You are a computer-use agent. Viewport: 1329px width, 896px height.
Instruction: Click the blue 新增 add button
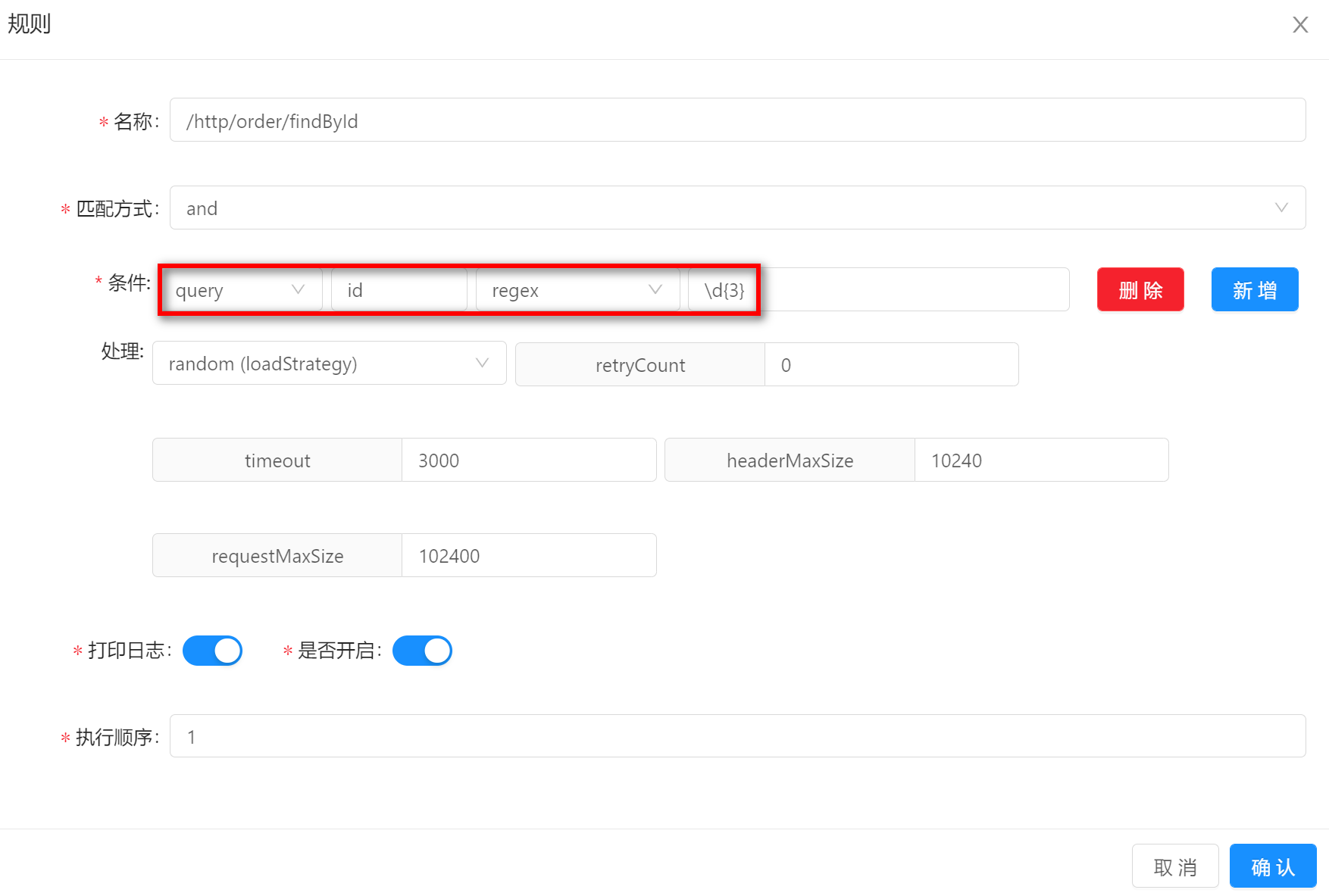tap(1254, 290)
